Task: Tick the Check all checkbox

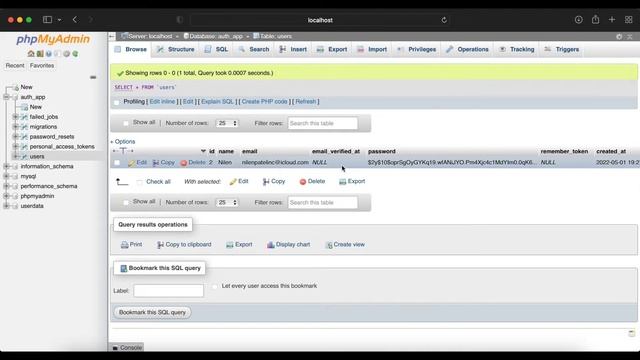Action: (140, 182)
